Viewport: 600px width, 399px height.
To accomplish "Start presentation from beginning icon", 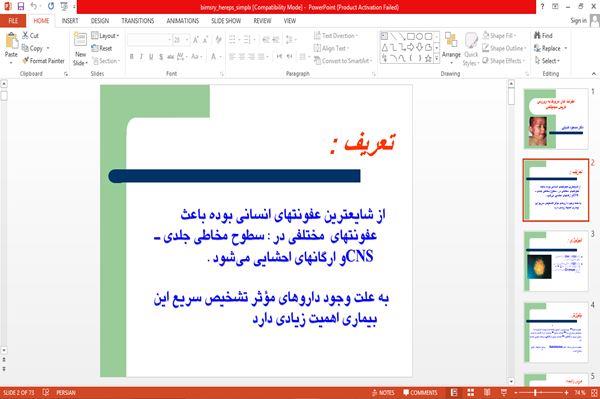I will (x=64, y=6).
